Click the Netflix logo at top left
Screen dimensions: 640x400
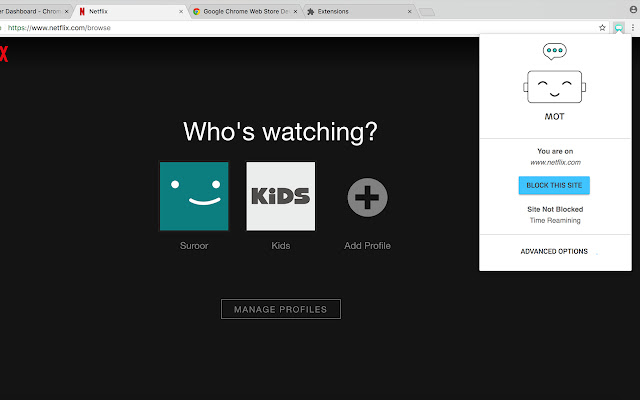click(x=4, y=53)
